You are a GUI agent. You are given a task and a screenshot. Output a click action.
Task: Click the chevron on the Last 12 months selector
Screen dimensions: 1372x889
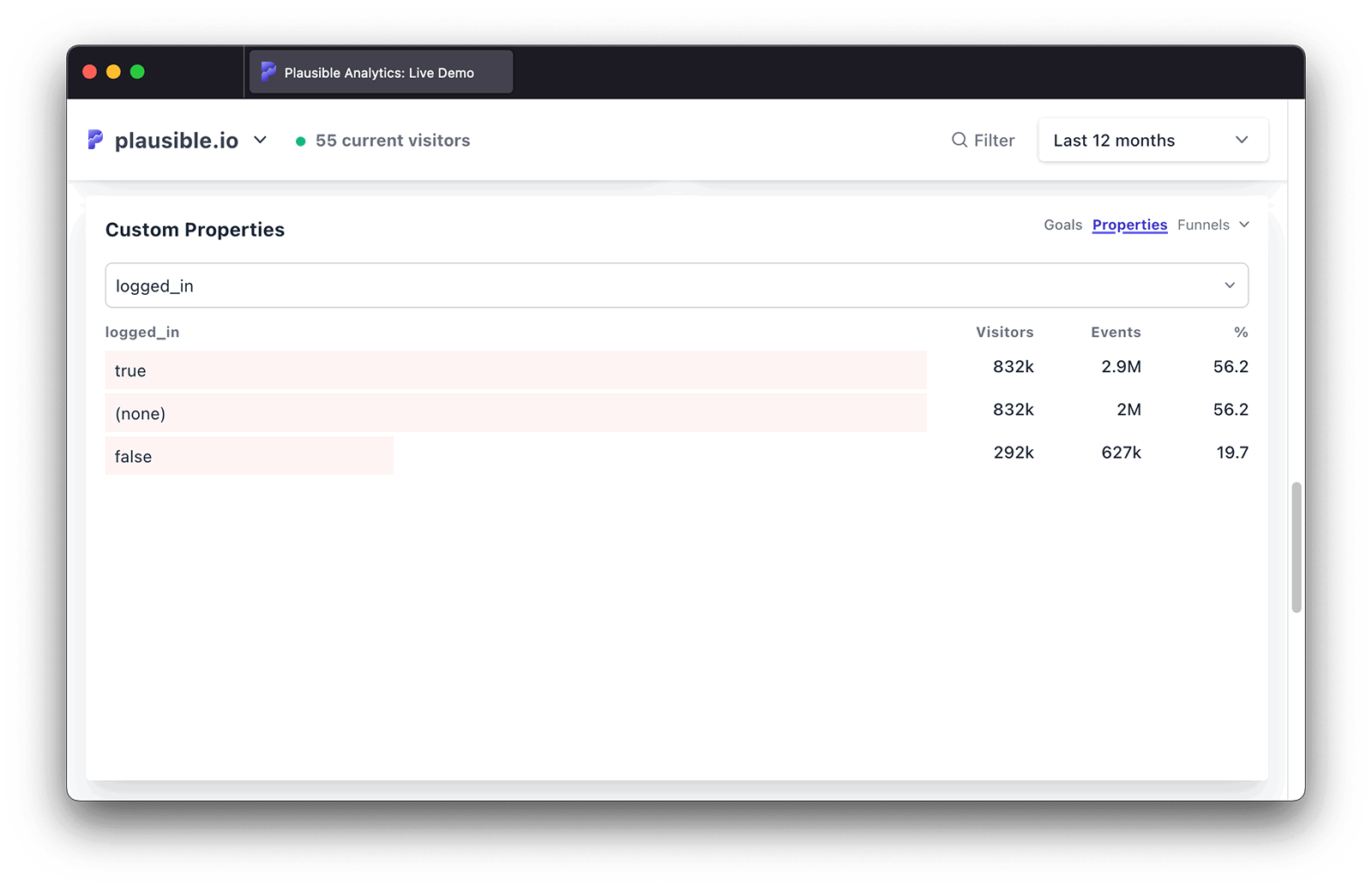pyautogui.click(x=1242, y=140)
